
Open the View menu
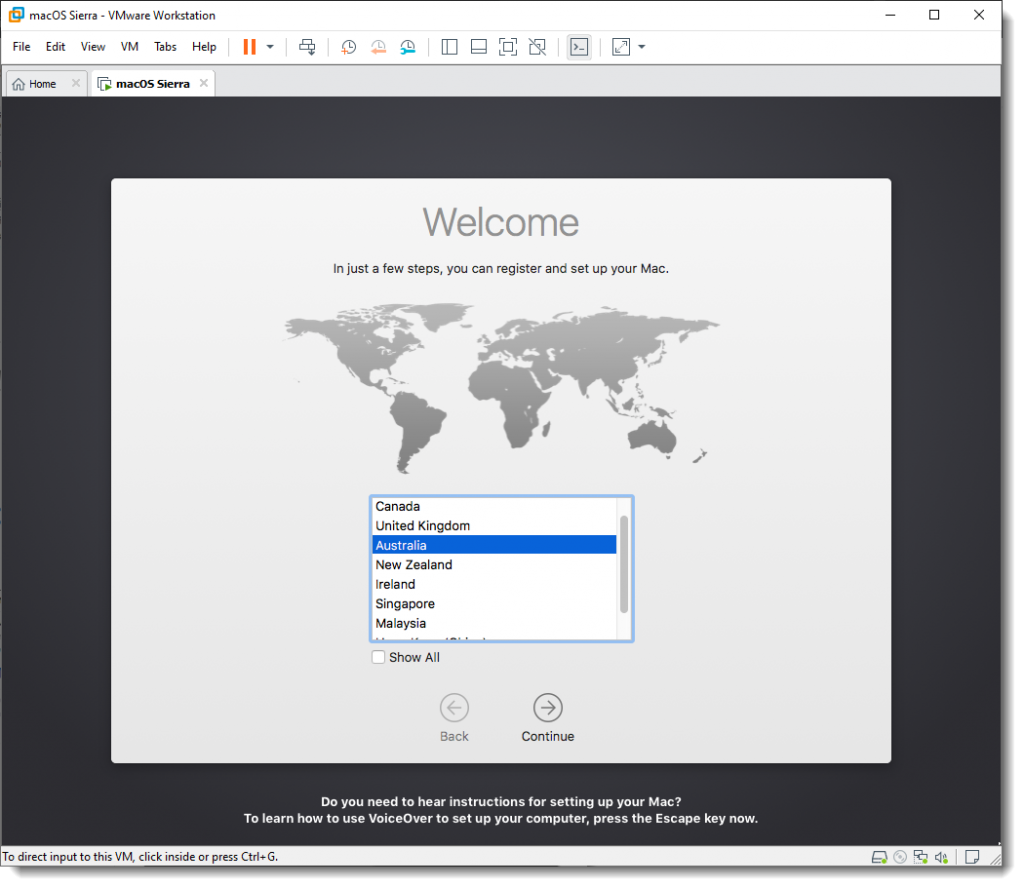(x=93, y=47)
